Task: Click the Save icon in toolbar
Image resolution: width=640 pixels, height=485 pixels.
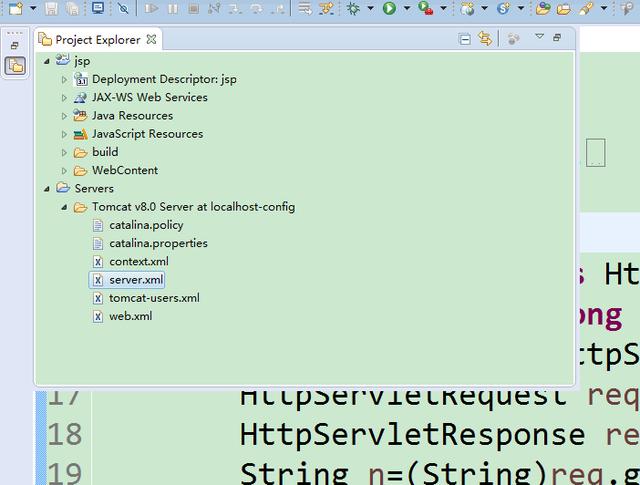Action: click(x=51, y=8)
